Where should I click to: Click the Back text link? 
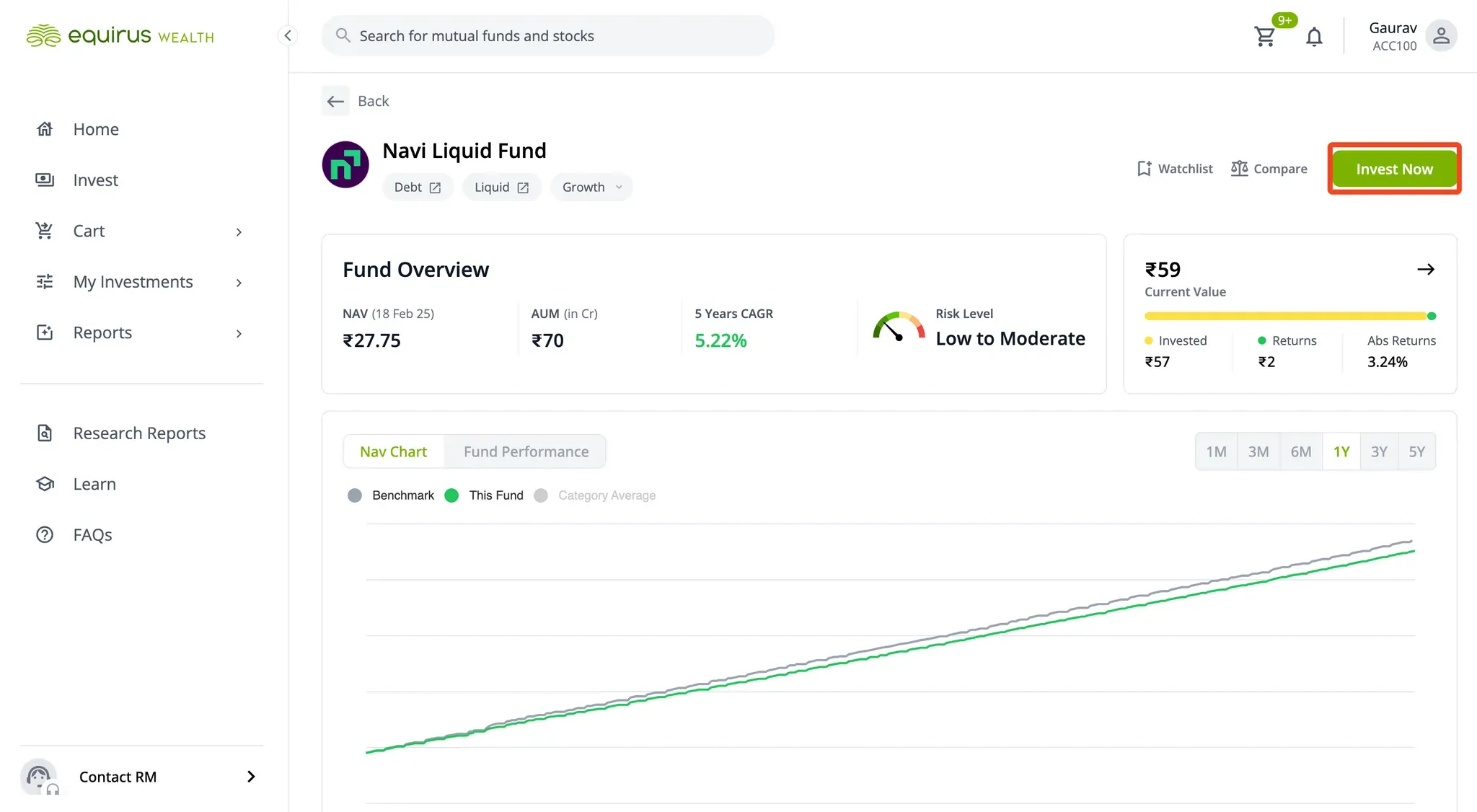point(373,101)
